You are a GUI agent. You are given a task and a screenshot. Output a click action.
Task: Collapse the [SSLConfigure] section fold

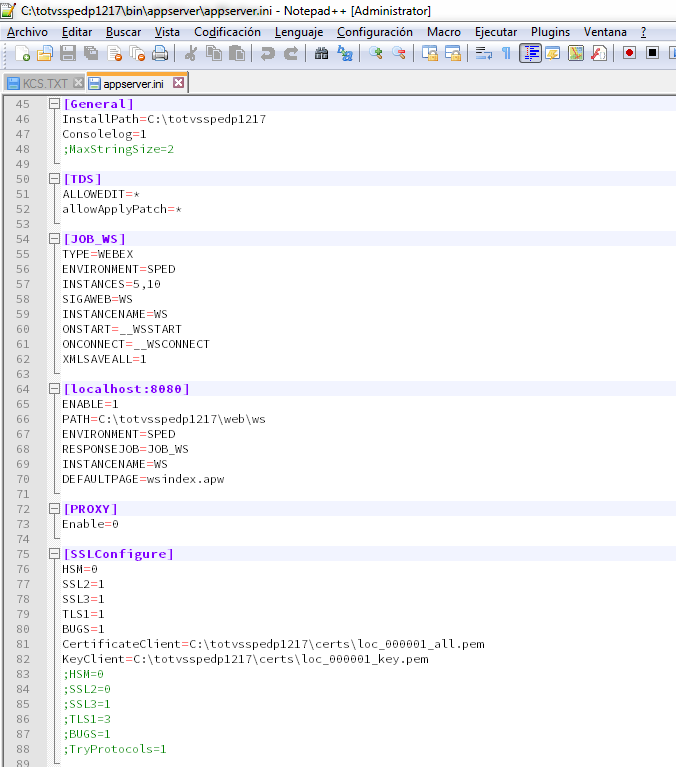tap(54, 554)
